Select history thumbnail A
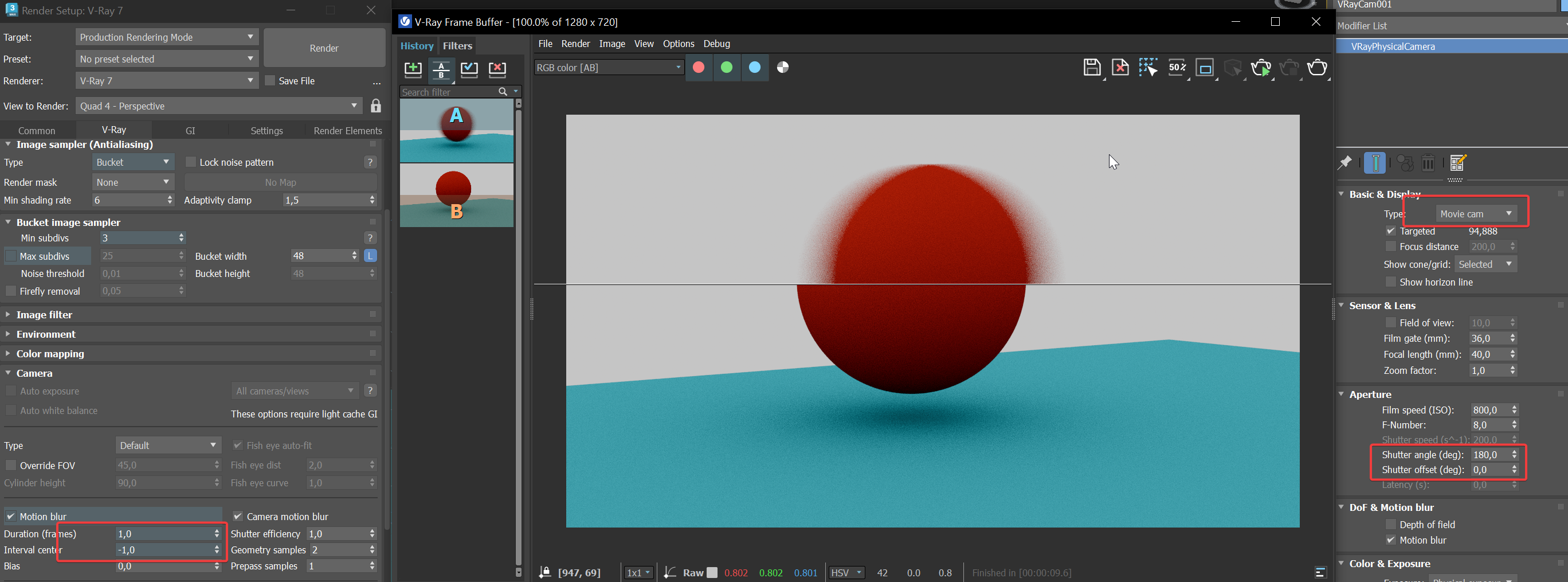This screenshot has width=1568, height=582. pyautogui.click(x=457, y=130)
